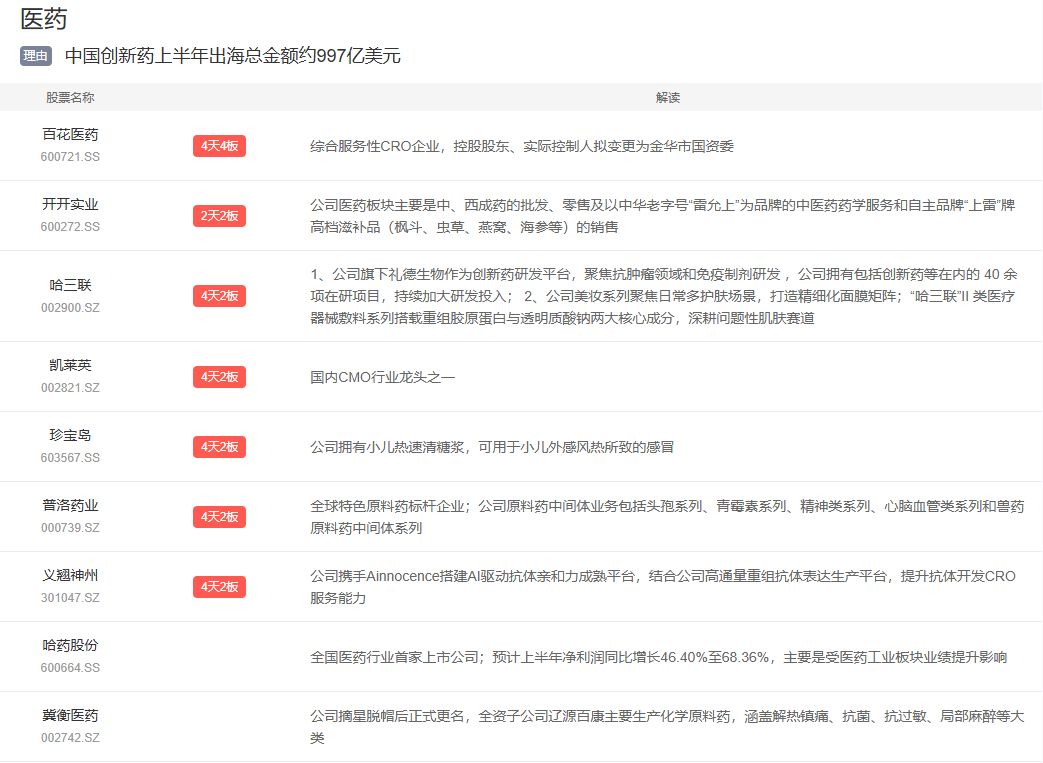
Task: Select 珍宝岛 description about 小儿热速清糖浆
Action: 492,447
